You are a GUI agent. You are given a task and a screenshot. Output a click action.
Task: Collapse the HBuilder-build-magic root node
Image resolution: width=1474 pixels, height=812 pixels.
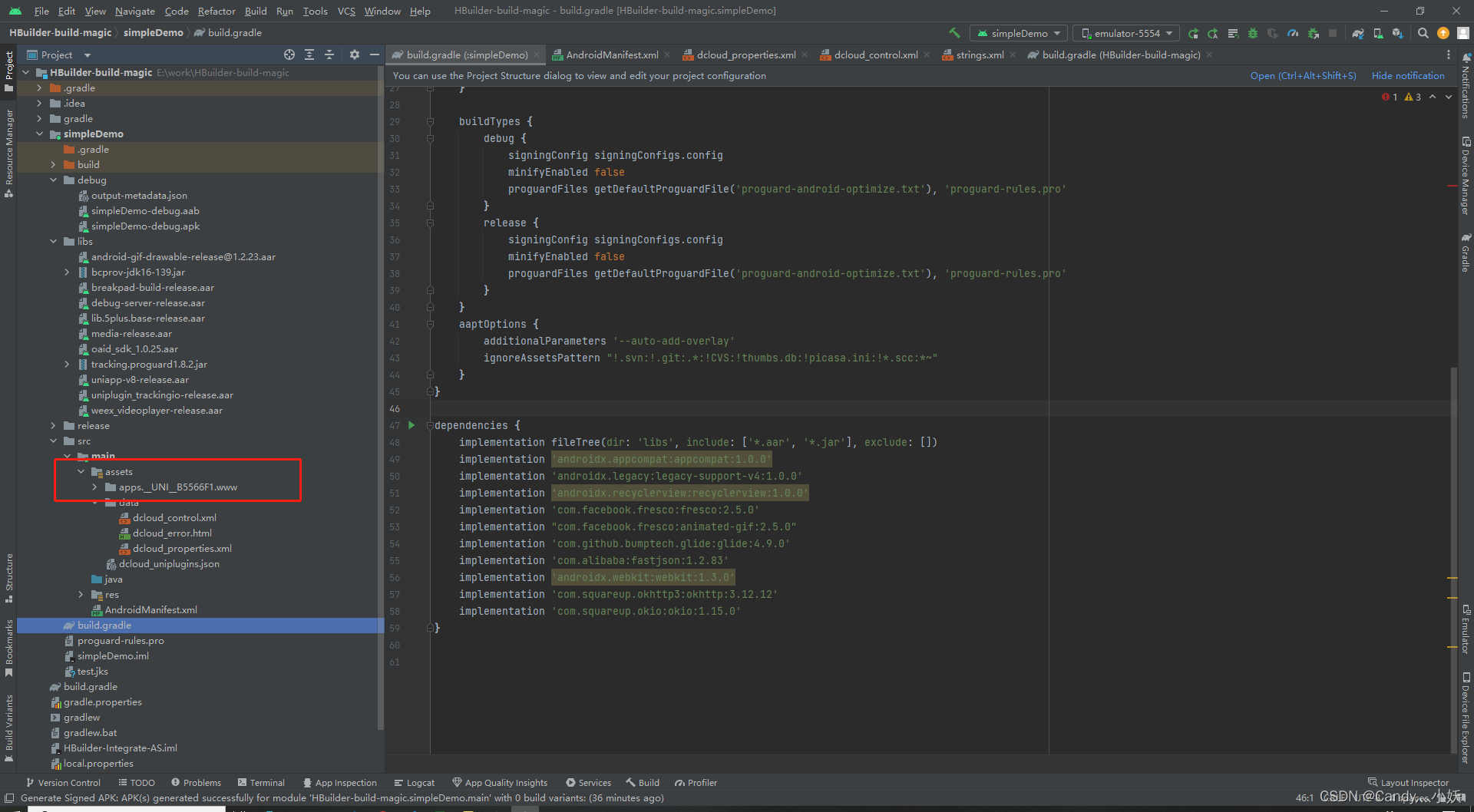tap(26, 72)
